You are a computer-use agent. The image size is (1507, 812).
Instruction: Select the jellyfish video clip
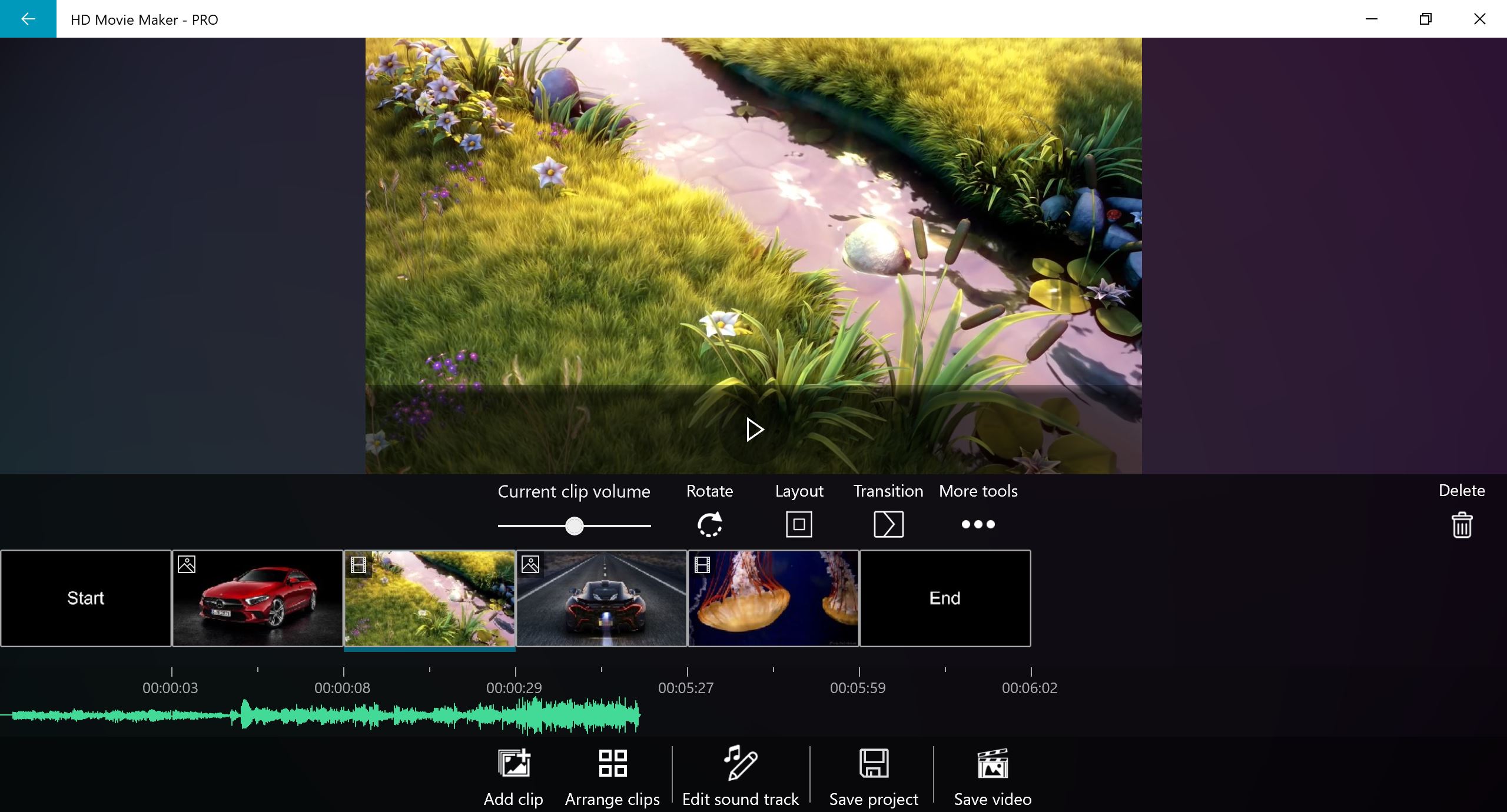774,598
